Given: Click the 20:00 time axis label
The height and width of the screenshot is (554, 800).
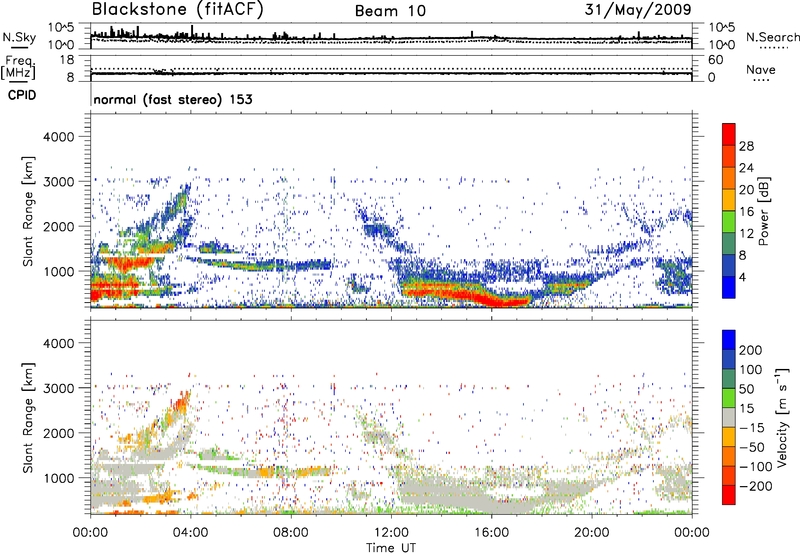Looking at the screenshot, I should point(592,532).
